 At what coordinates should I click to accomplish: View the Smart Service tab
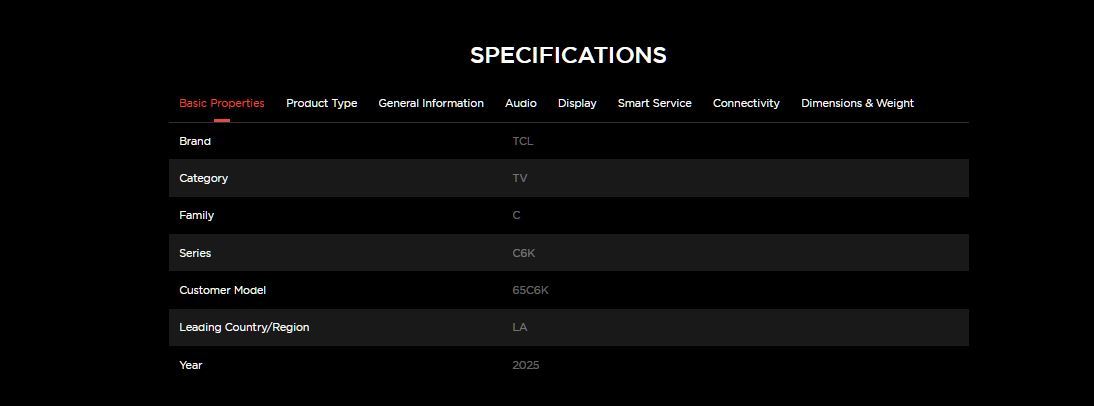coord(654,103)
